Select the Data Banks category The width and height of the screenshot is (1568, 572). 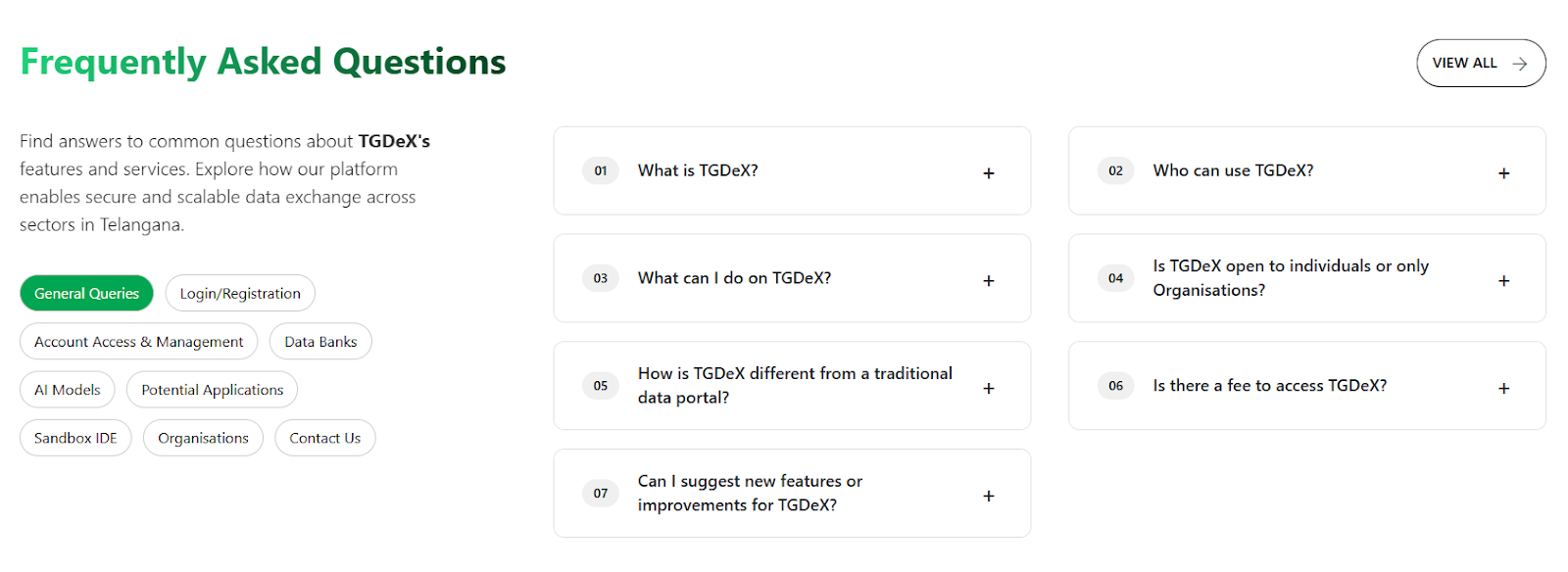pos(319,341)
